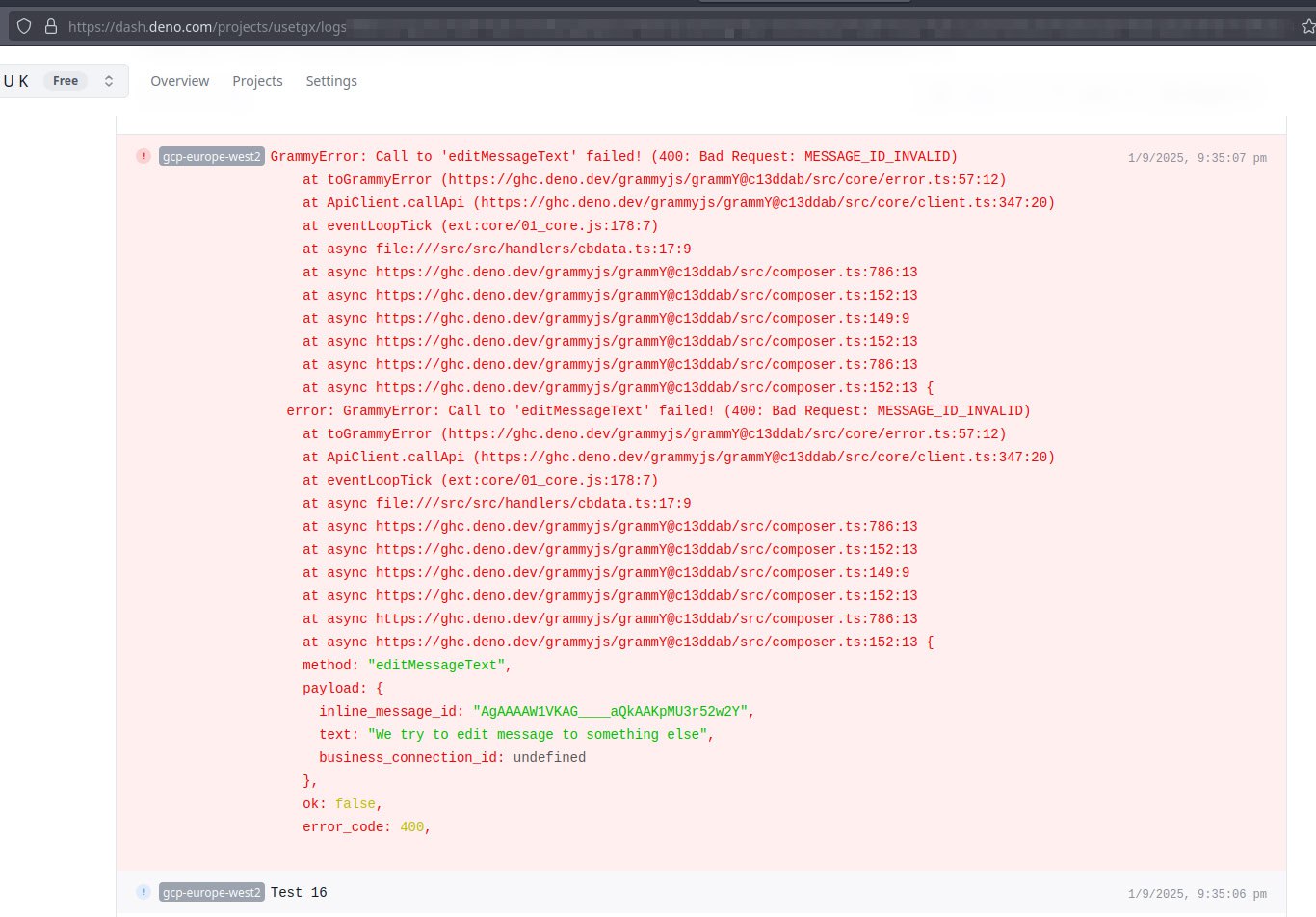Select the 9:35:06 pm timestamp
The image size is (1316, 917).
point(1197,894)
